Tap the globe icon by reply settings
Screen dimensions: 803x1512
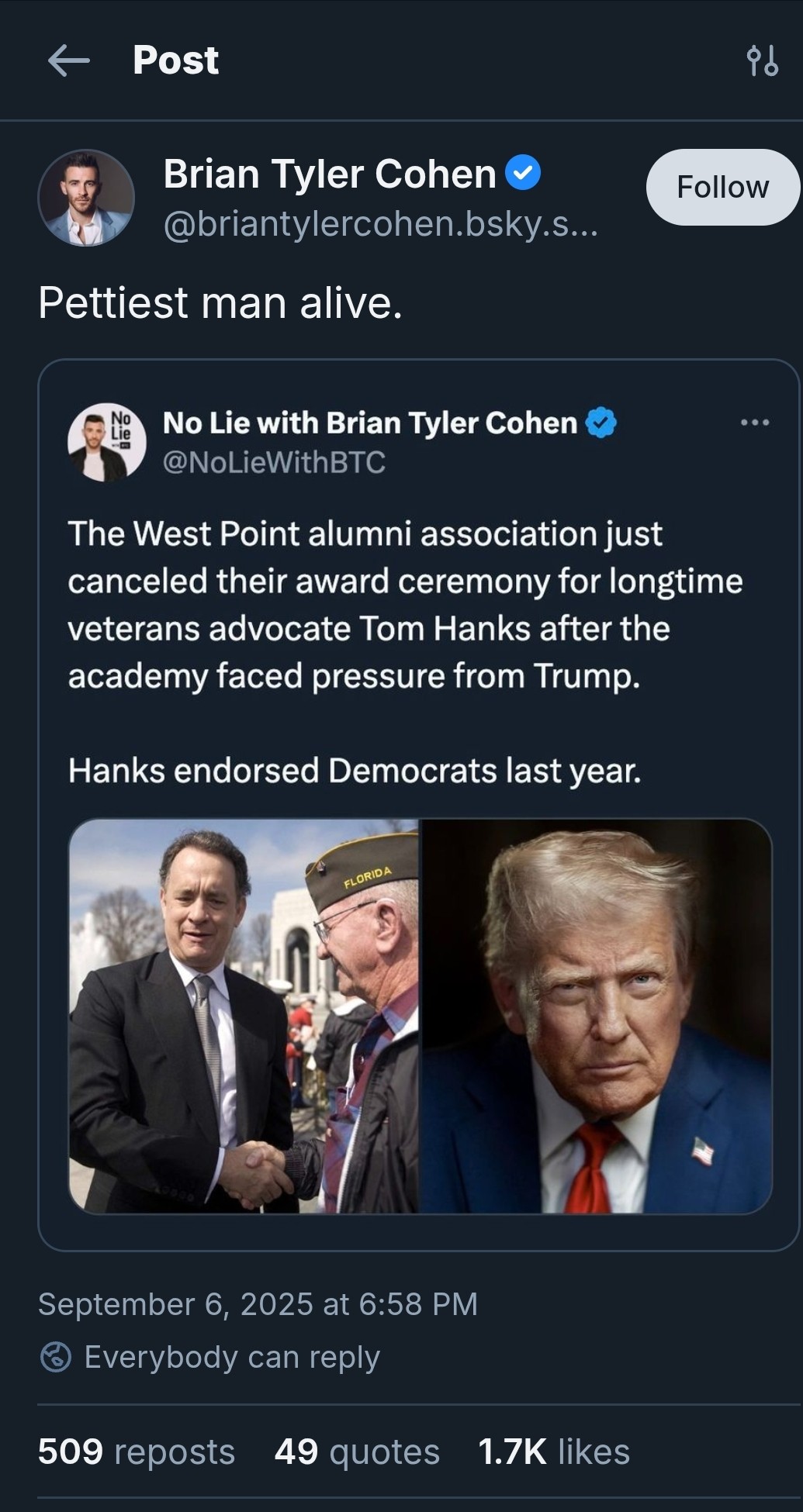[x=56, y=1357]
